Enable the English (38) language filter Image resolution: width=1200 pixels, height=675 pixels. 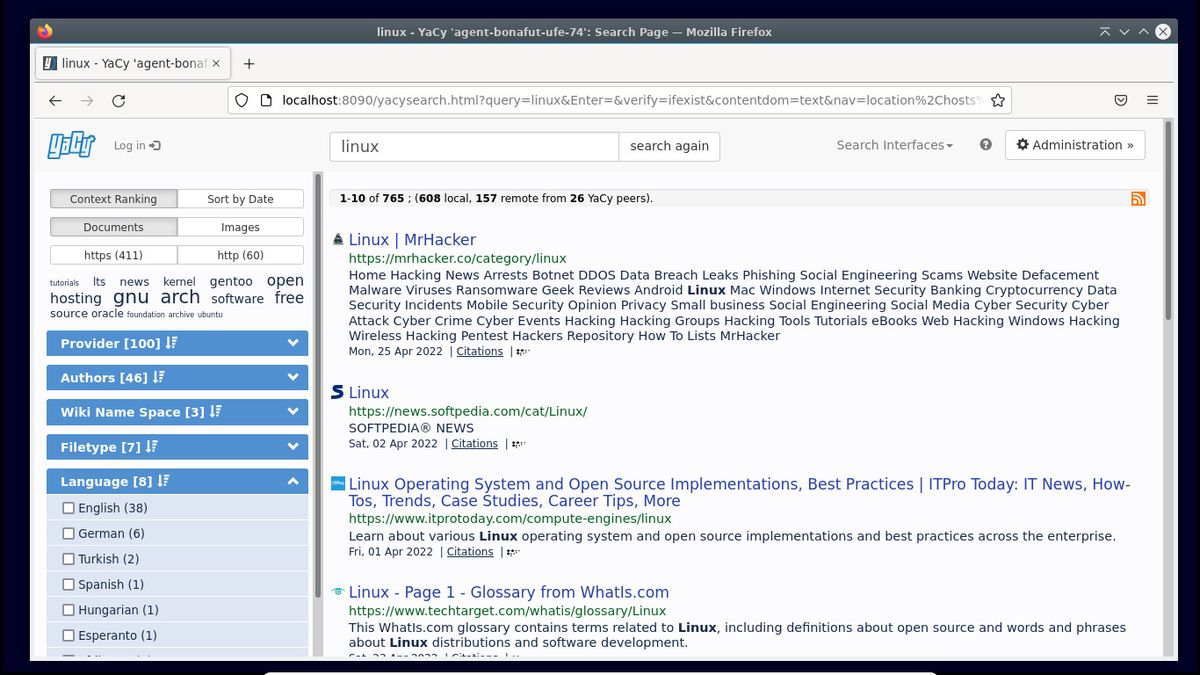(x=68, y=508)
